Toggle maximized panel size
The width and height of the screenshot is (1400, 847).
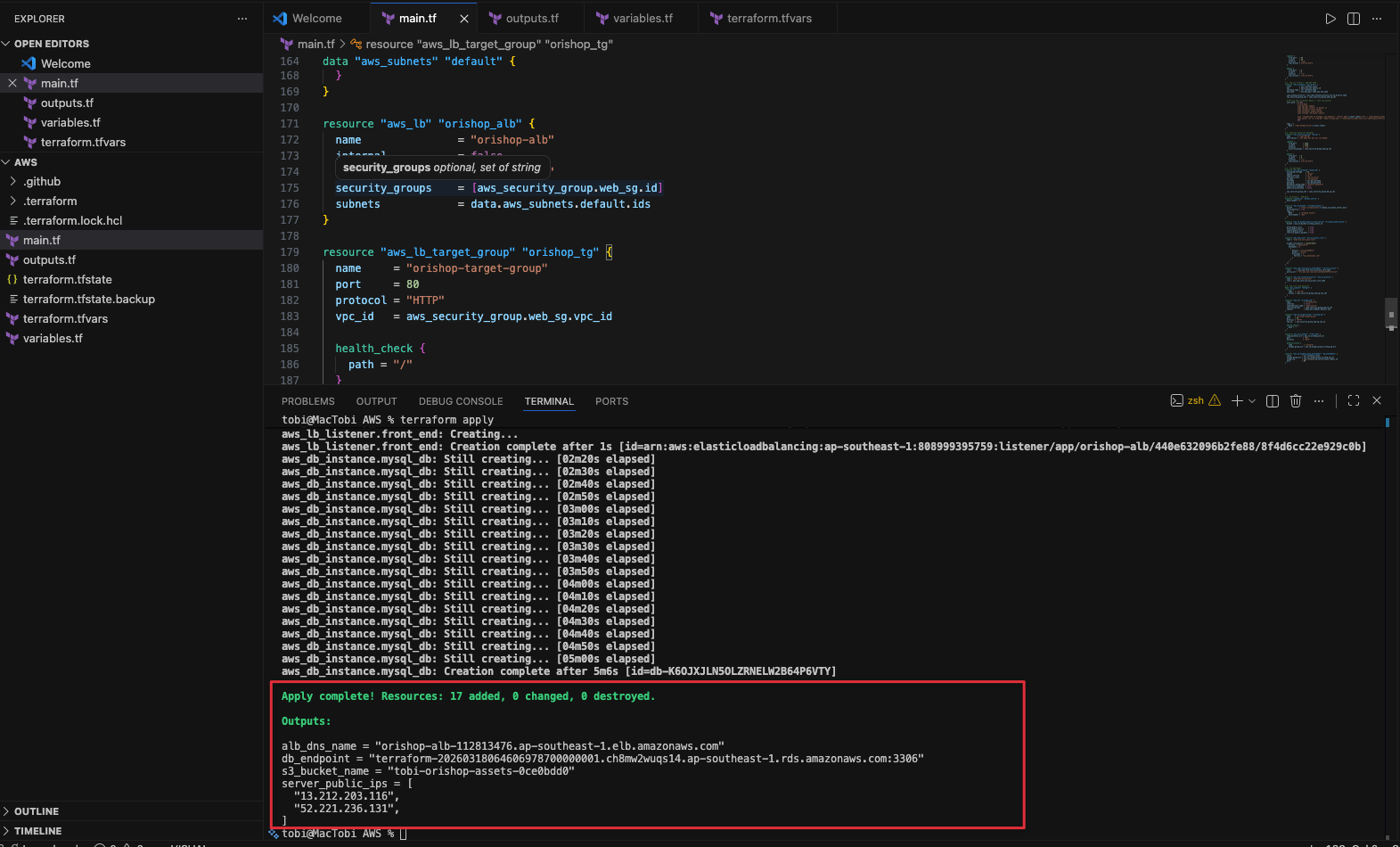point(1354,401)
